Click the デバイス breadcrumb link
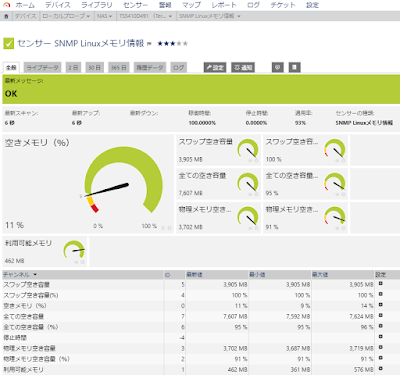 [25, 16]
